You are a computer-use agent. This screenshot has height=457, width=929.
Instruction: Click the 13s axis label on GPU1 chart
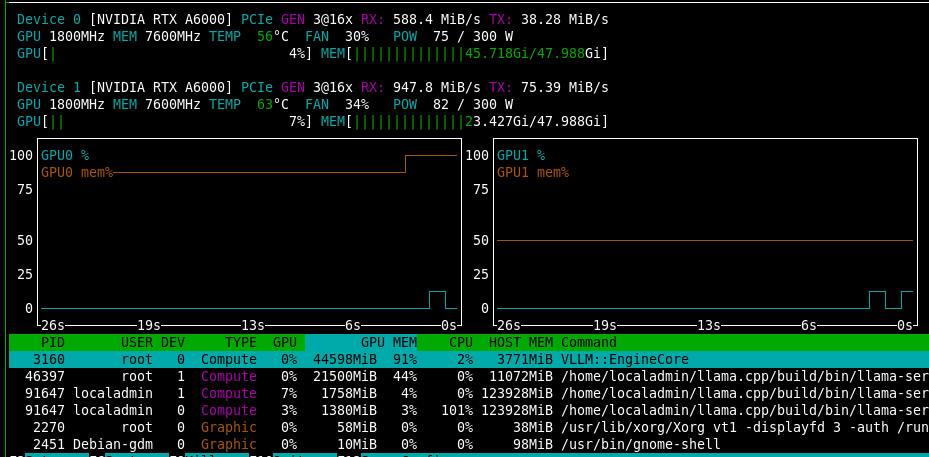coord(709,325)
